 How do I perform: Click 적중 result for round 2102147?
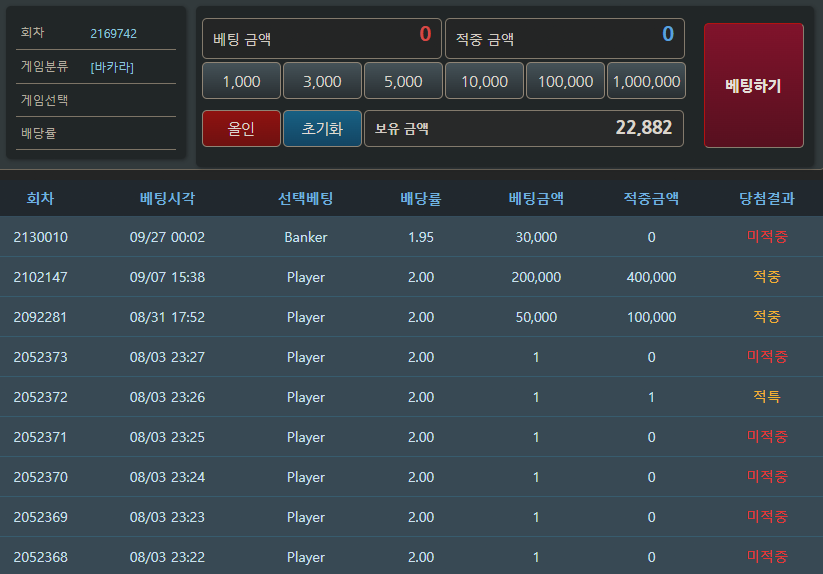coord(767,277)
